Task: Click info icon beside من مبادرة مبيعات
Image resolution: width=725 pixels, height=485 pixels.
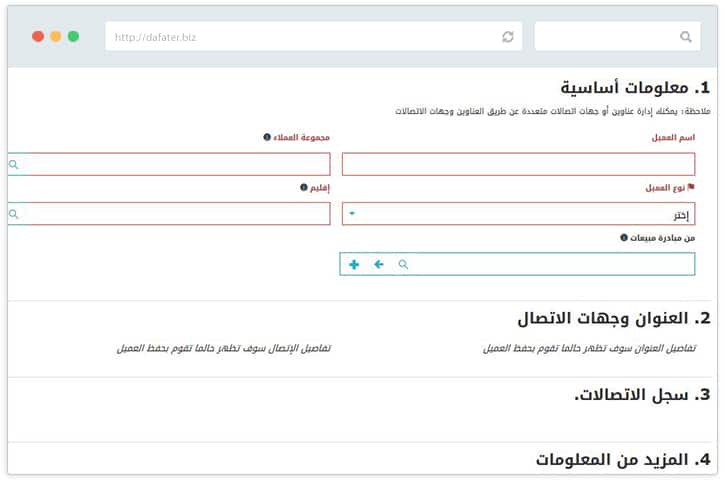Action: tap(624, 238)
